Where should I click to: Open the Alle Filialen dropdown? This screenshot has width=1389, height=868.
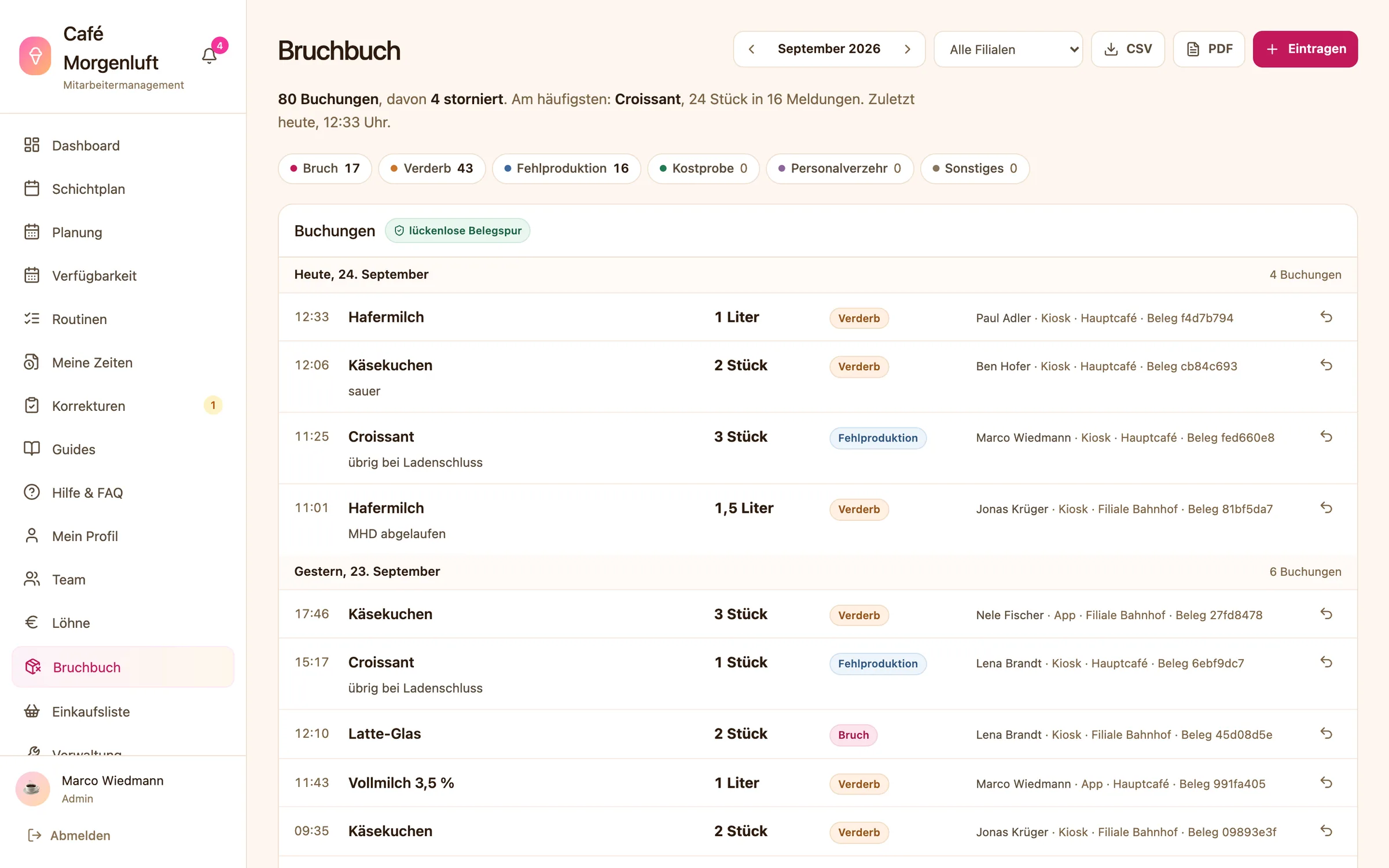[1008, 49]
